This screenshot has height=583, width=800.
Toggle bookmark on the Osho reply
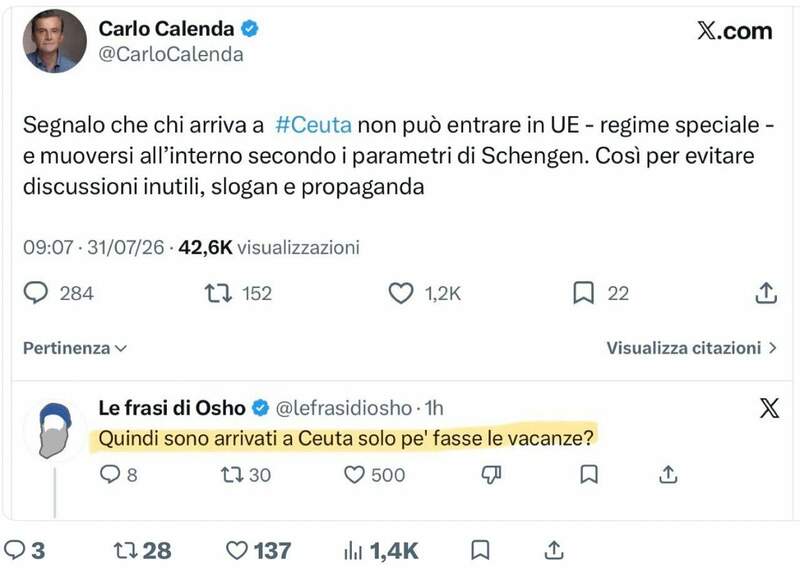click(589, 475)
